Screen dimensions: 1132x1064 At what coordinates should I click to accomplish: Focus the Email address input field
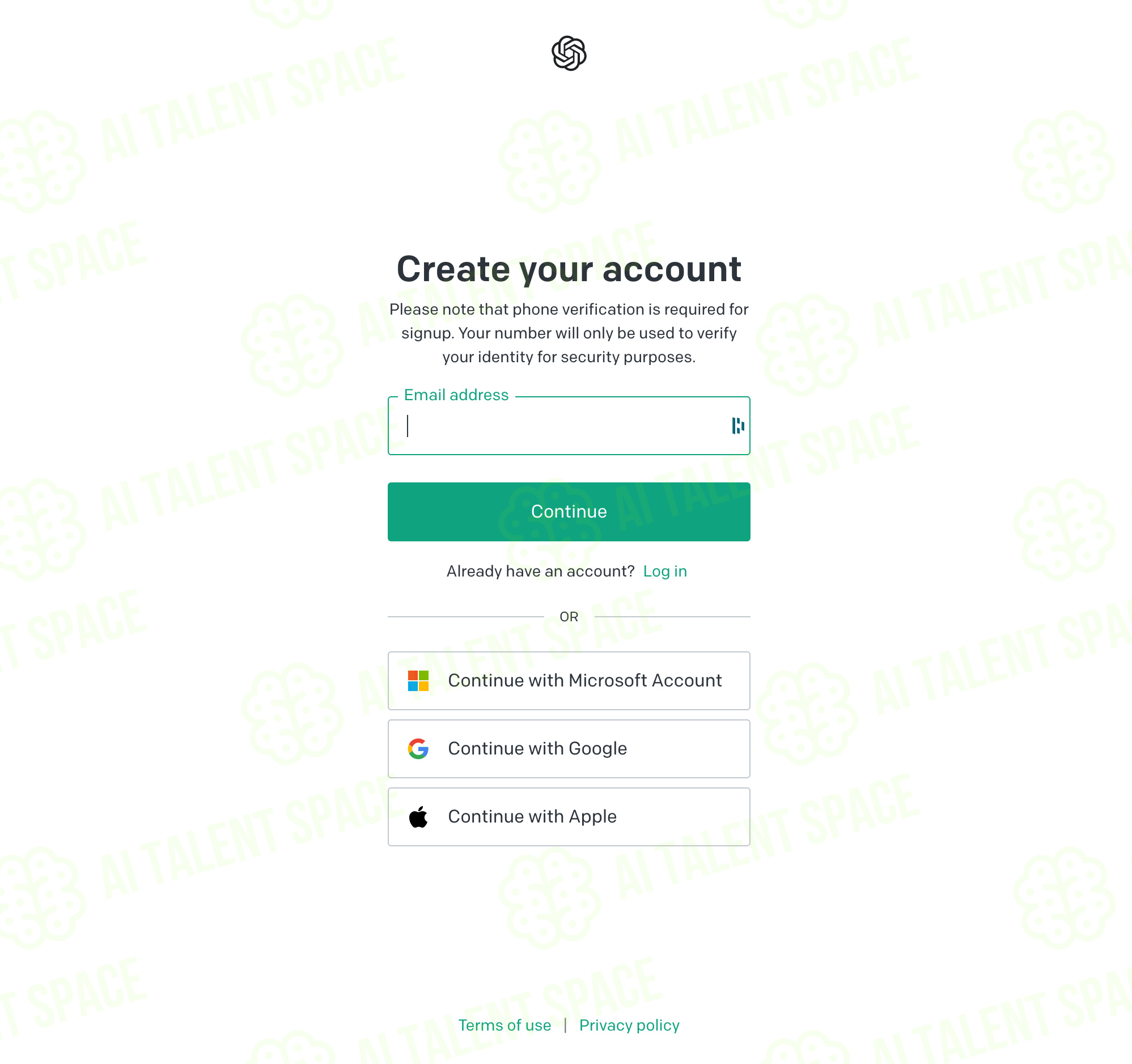(569, 426)
